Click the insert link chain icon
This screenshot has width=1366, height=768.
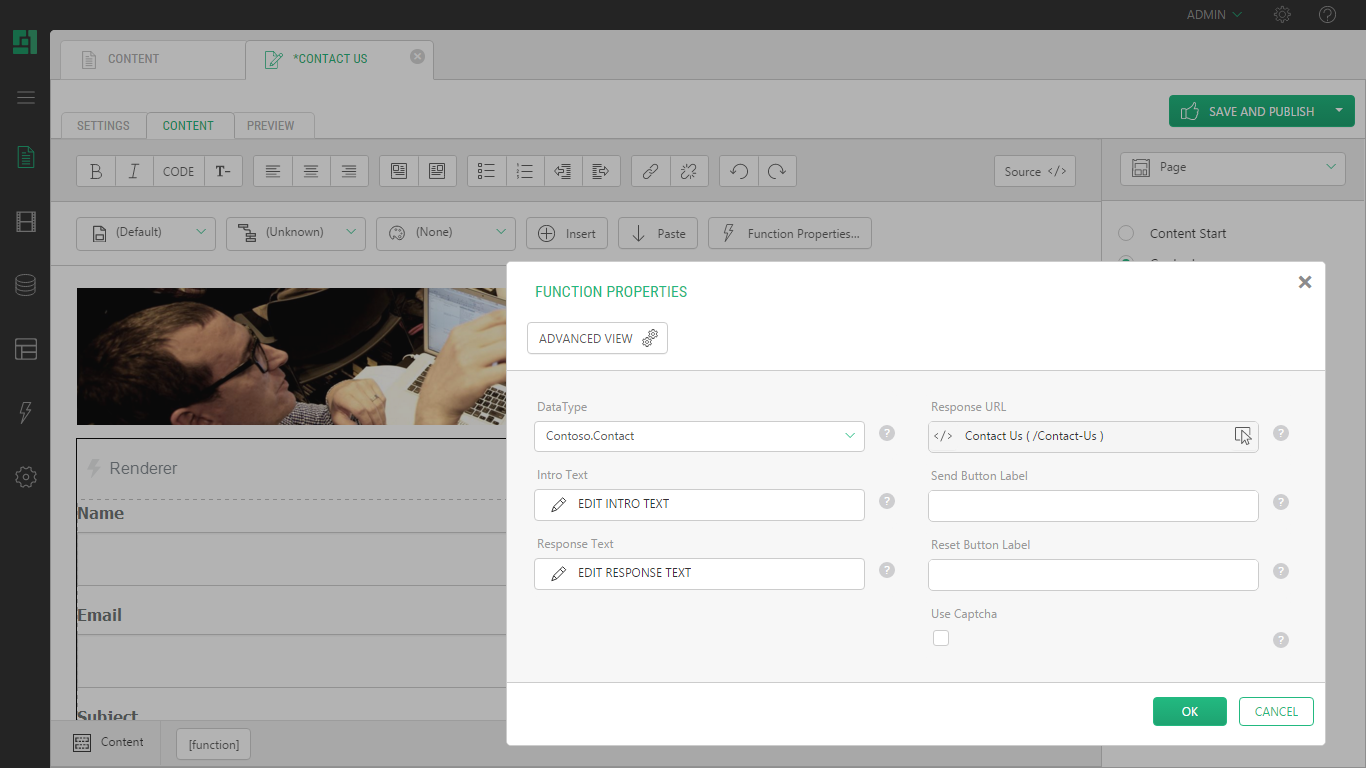pyautogui.click(x=650, y=171)
